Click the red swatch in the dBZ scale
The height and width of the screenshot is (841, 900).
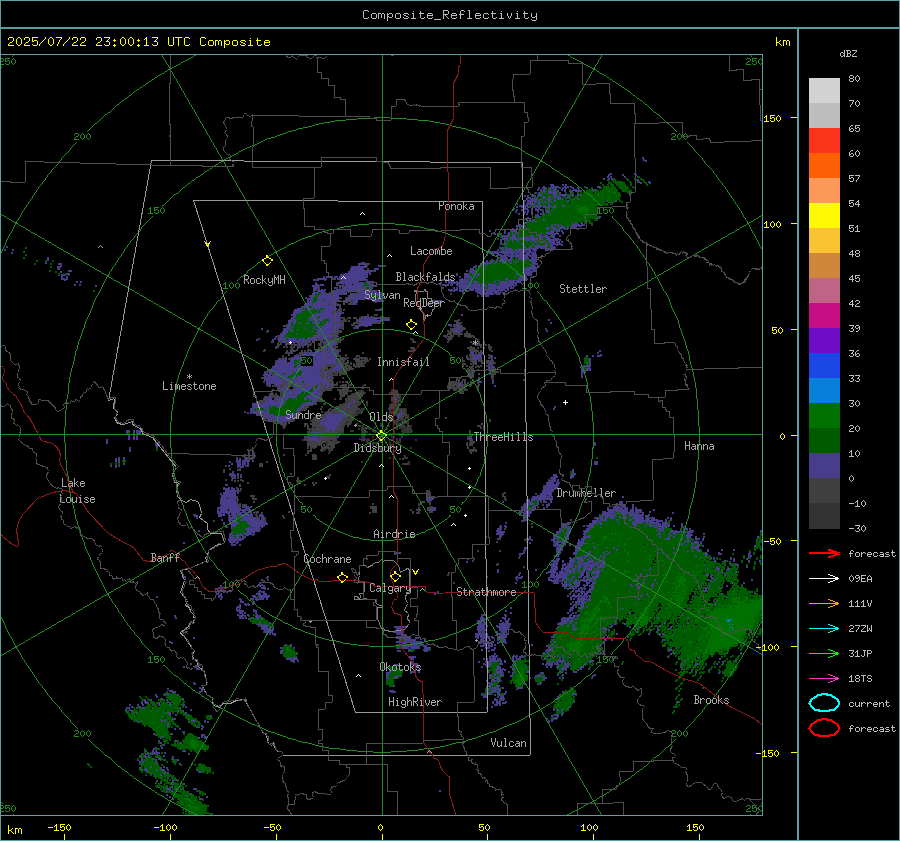pyautogui.click(x=824, y=141)
